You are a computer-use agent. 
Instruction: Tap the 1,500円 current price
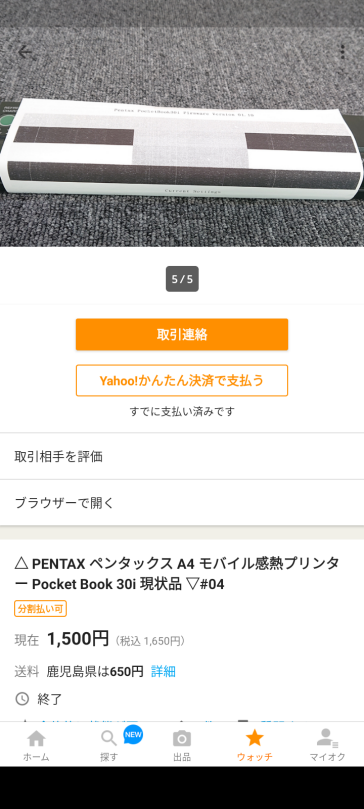(x=78, y=639)
